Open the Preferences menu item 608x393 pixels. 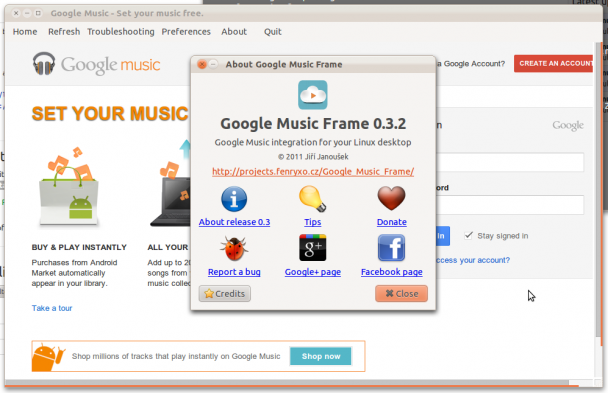click(x=186, y=32)
